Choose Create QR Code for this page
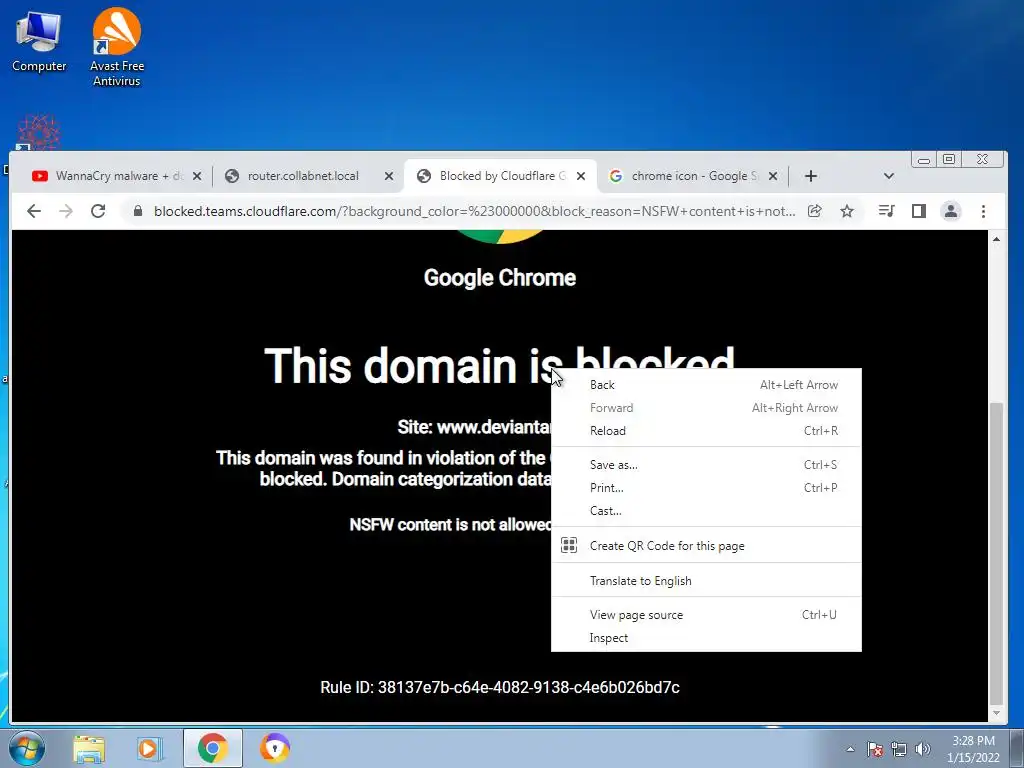 click(706, 545)
